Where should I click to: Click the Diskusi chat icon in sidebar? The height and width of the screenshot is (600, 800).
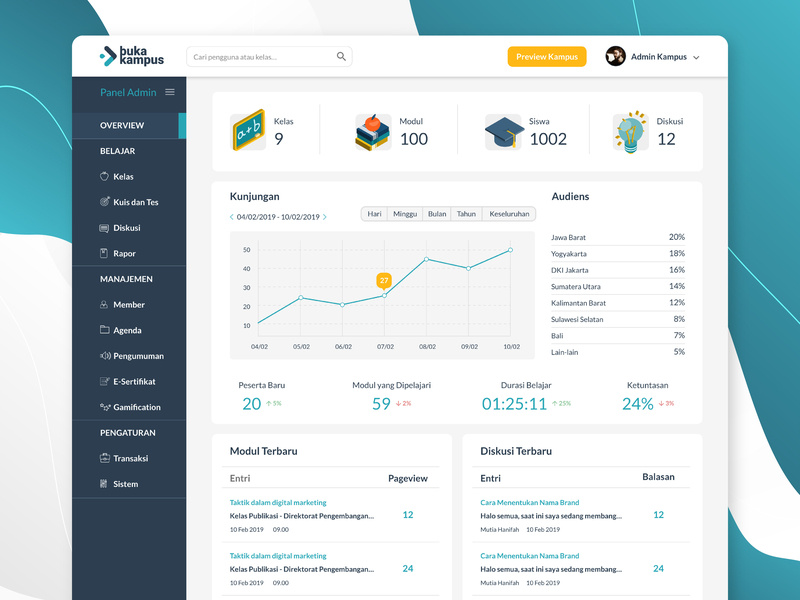tap(105, 228)
